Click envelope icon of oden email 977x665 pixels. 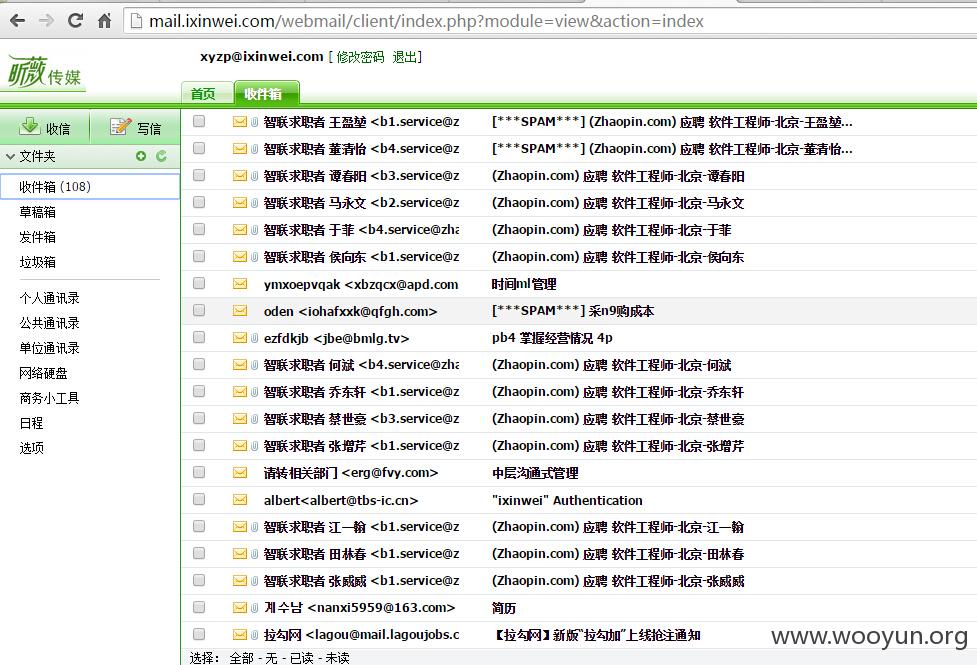pos(240,310)
